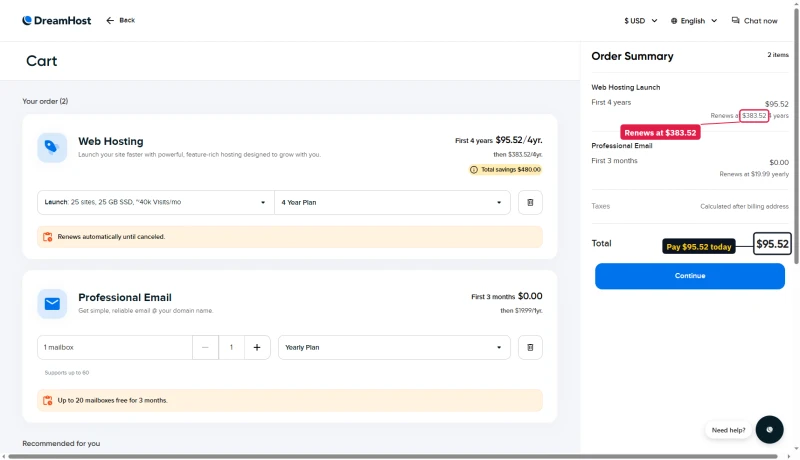This screenshot has height=460, width=800.
Task: Click the info icon beside Total savings
Action: click(473, 170)
